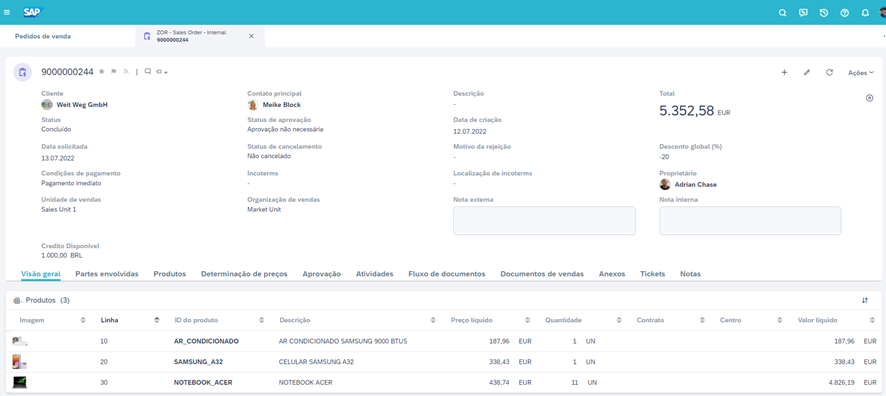Click the Meike Block avatar
Screen dimensions: 886x396
[253, 105]
